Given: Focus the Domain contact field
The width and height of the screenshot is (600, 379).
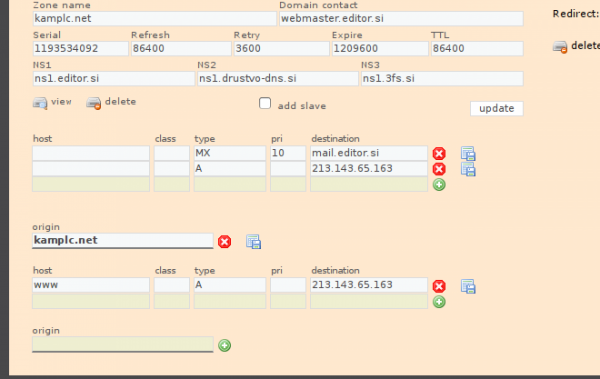Looking at the screenshot, I should pyautogui.click(x=401, y=18).
